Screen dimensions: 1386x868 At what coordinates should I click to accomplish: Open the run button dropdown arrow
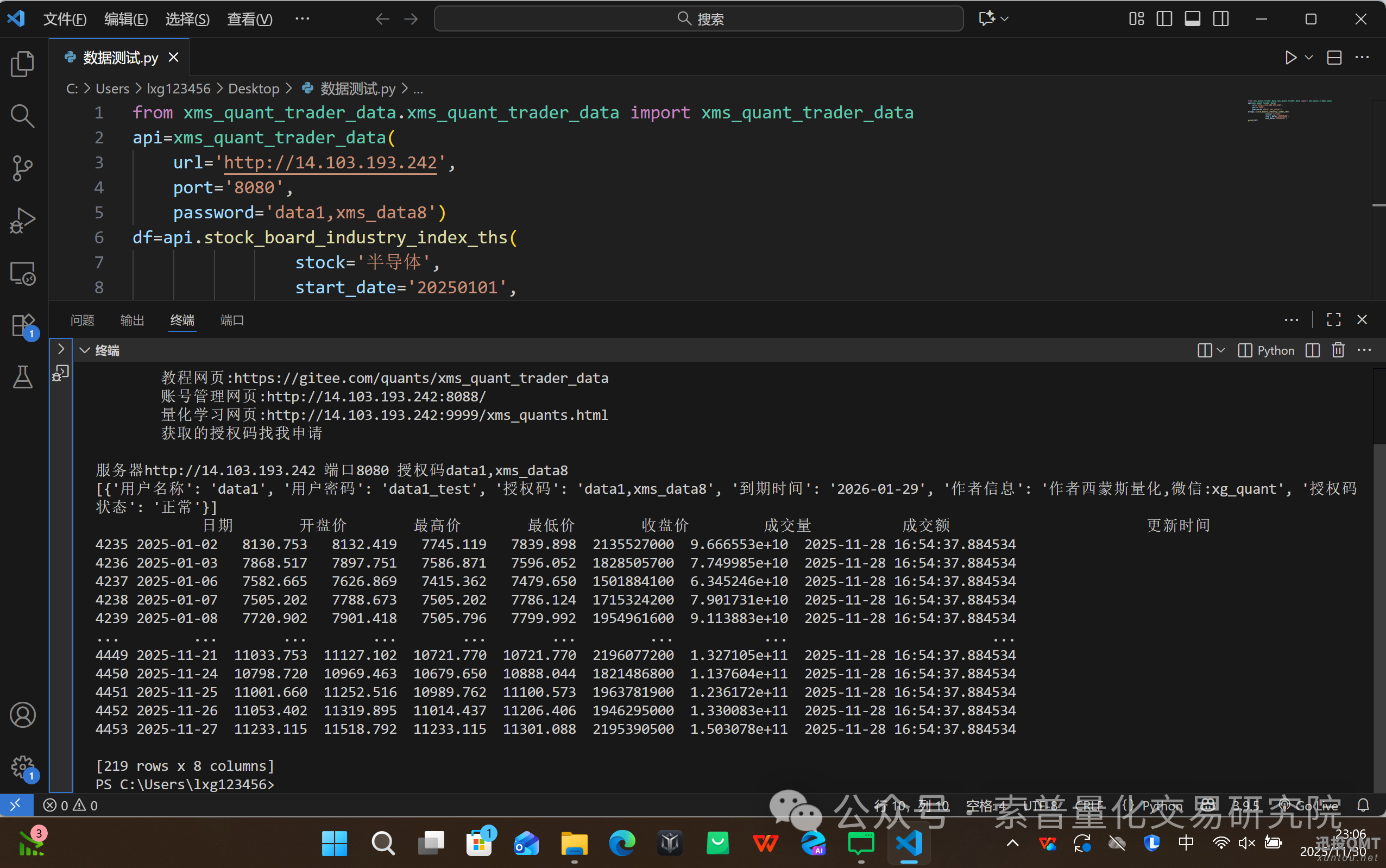(1309, 58)
